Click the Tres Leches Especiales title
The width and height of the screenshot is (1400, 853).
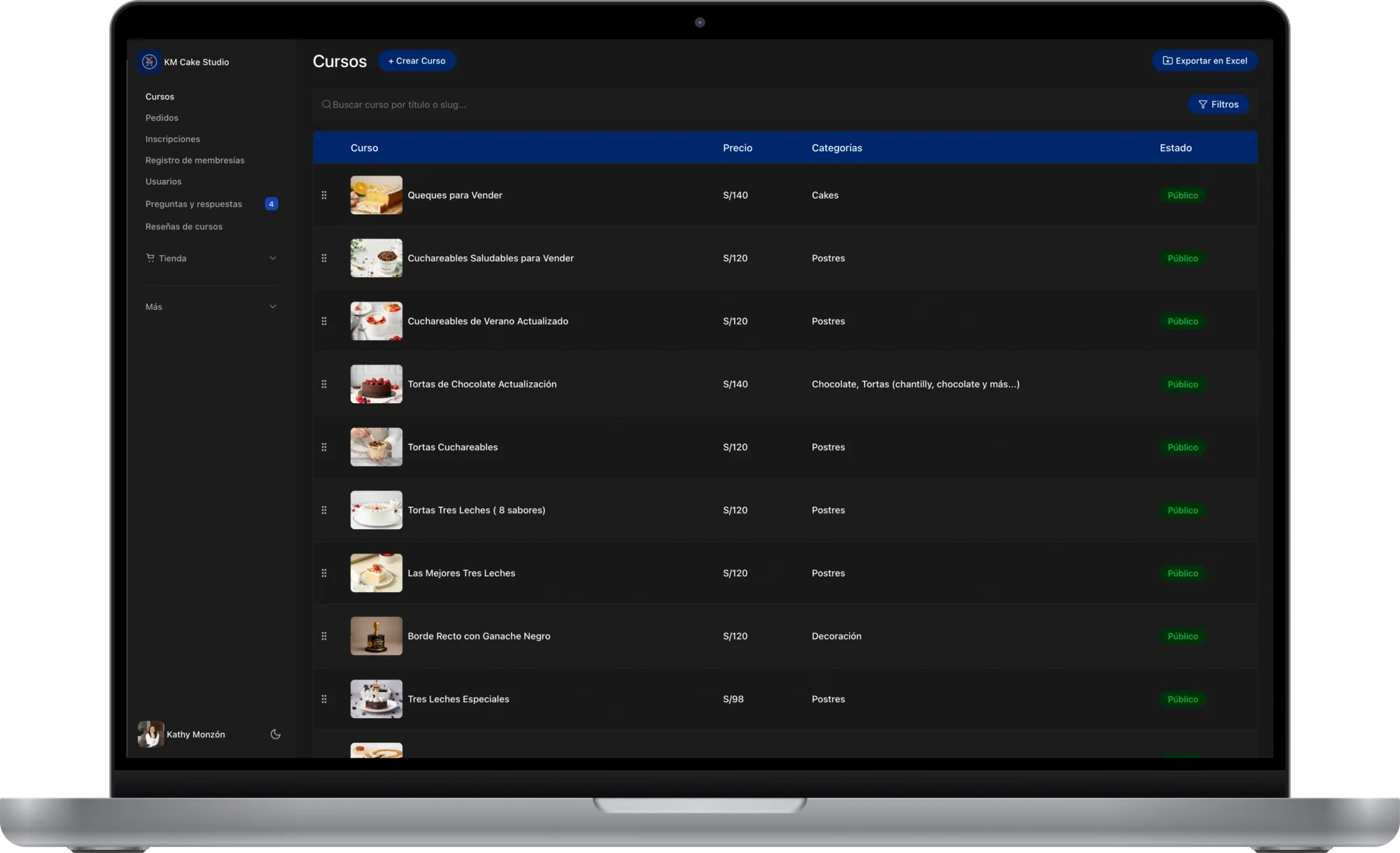pyautogui.click(x=458, y=699)
